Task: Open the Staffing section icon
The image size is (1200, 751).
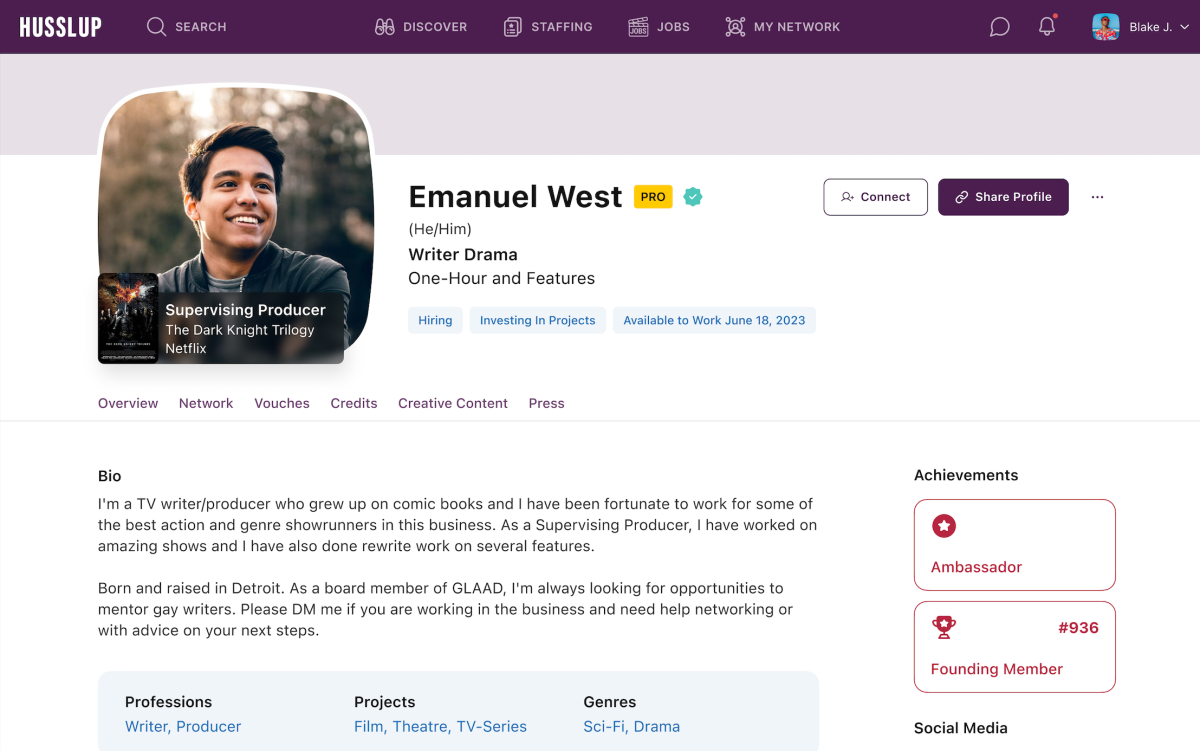Action: [x=513, y=27]
